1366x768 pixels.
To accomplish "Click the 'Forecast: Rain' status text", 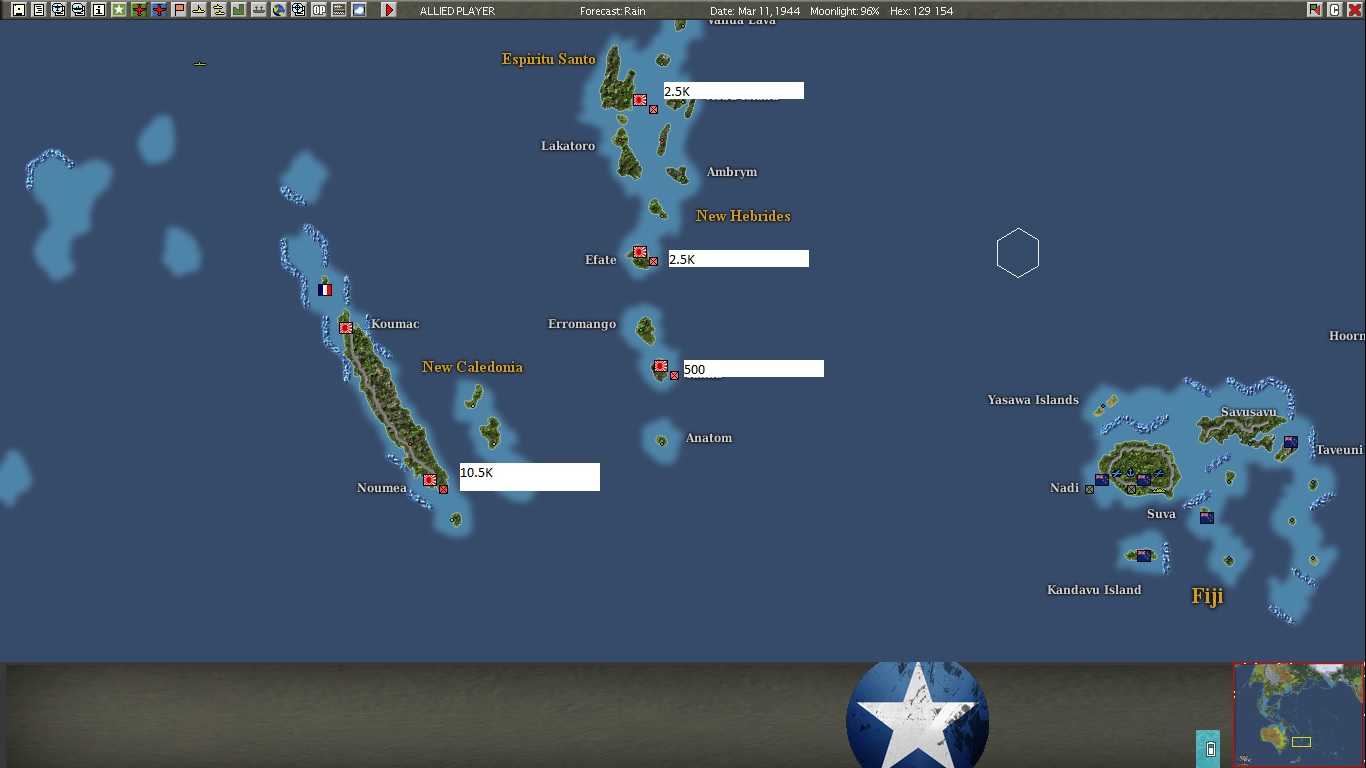I will pyautogui.click(x=613, y=11).
